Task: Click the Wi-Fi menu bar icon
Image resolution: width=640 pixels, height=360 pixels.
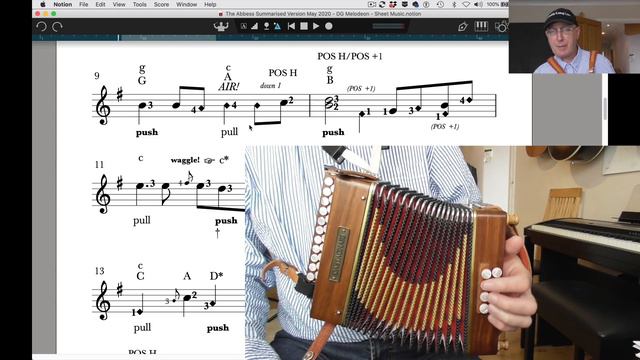Action: click(466, 4)
